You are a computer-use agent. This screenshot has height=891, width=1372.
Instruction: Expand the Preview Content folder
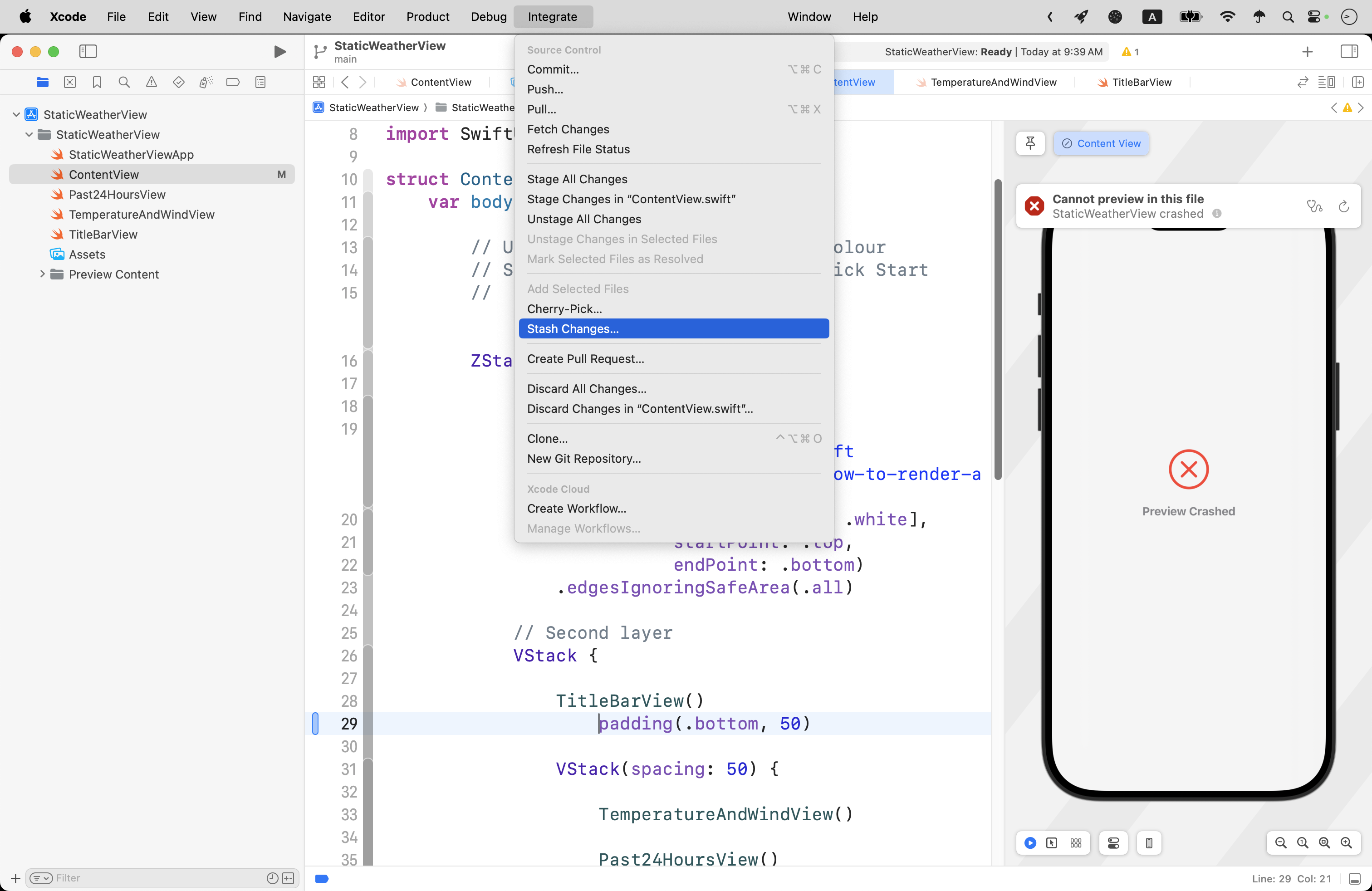tap(42, 274)
